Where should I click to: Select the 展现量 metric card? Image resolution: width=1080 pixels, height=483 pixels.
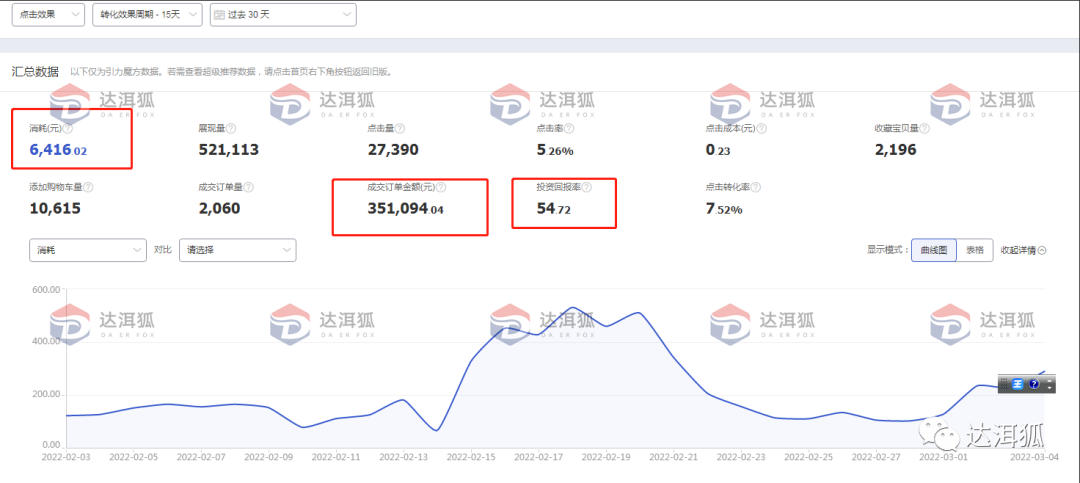coord(229,140)
